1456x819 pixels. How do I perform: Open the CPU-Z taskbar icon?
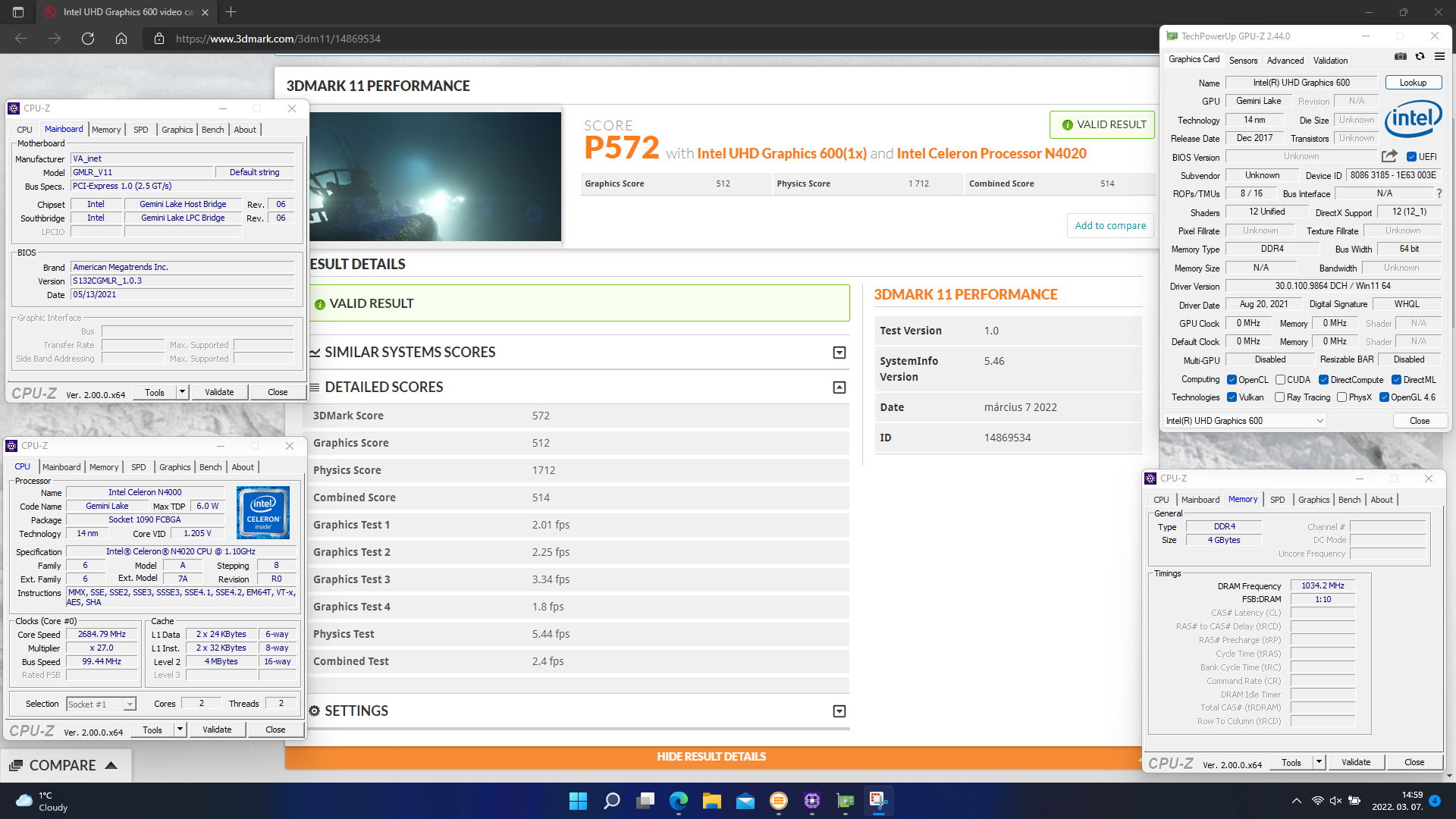pyautogui.click(x=812, y=801)
